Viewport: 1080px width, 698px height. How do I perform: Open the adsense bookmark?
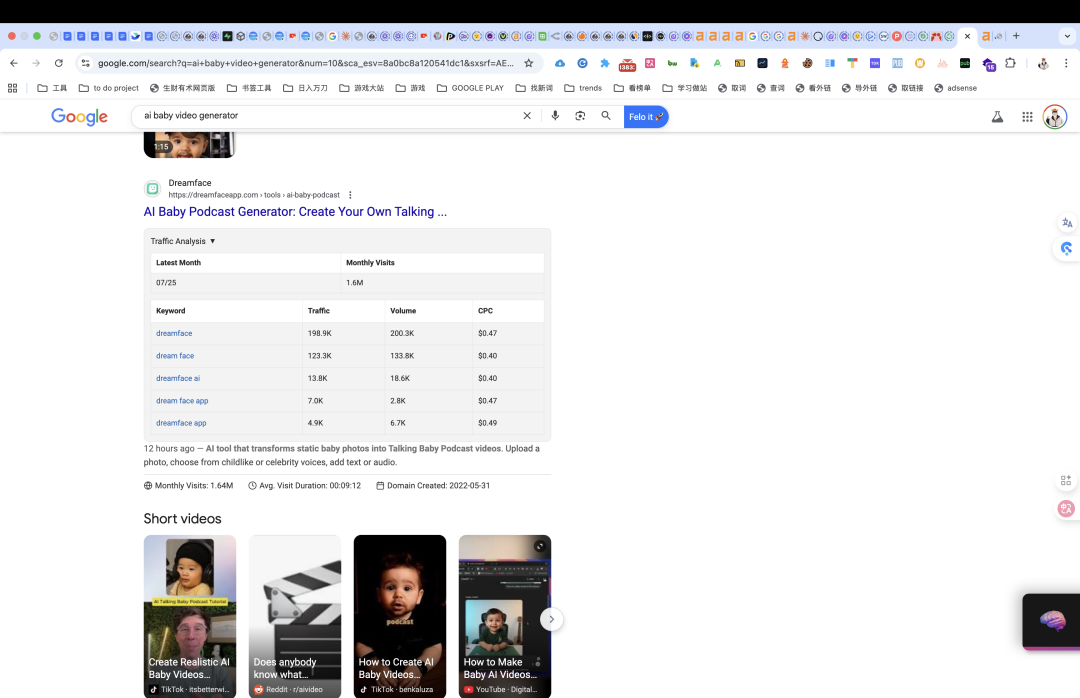coord(955,88)
